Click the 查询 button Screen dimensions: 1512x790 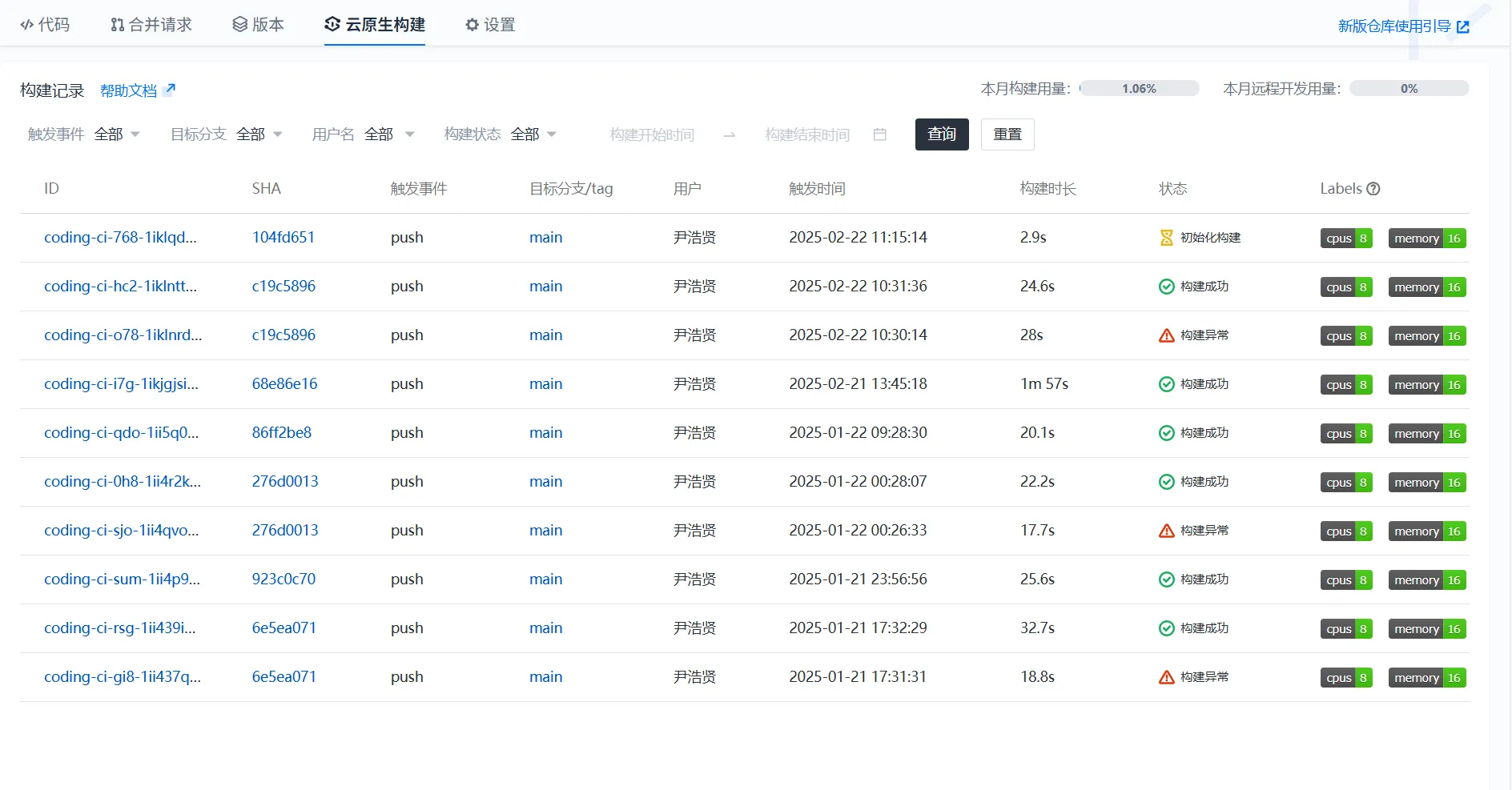[x=942, y=134]
